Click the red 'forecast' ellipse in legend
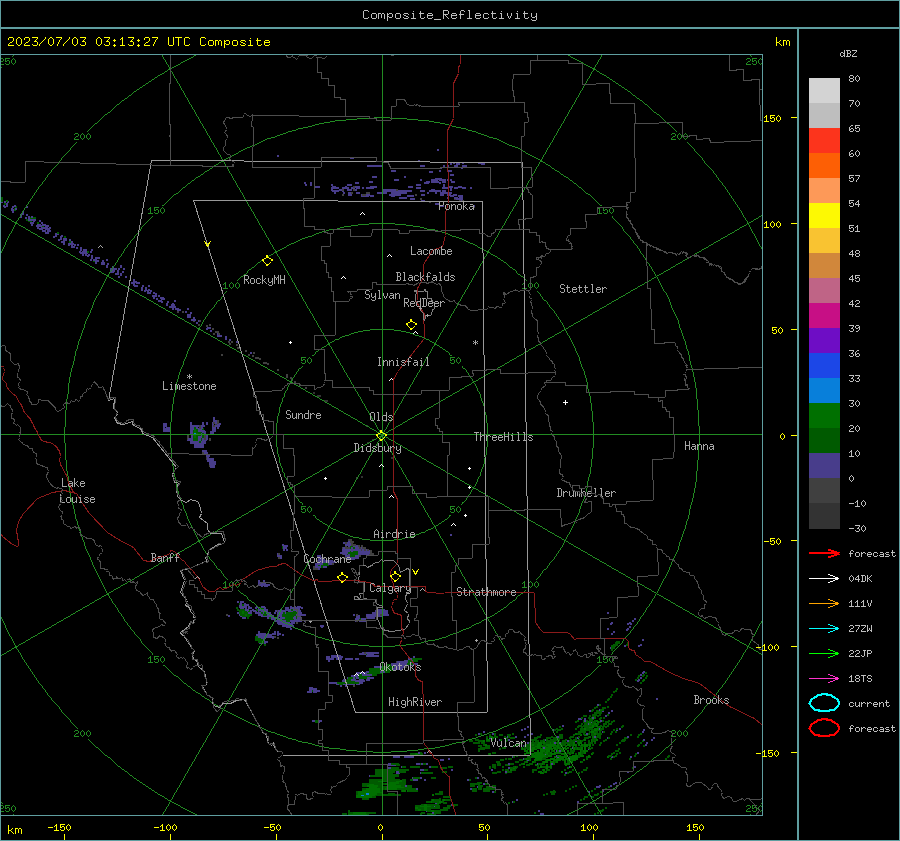The height and width of the screenshot is (841, 900). click(x=824, y=728)
